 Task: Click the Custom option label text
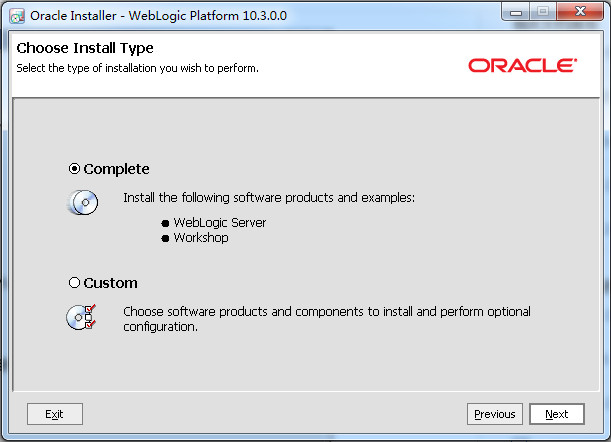110,283
